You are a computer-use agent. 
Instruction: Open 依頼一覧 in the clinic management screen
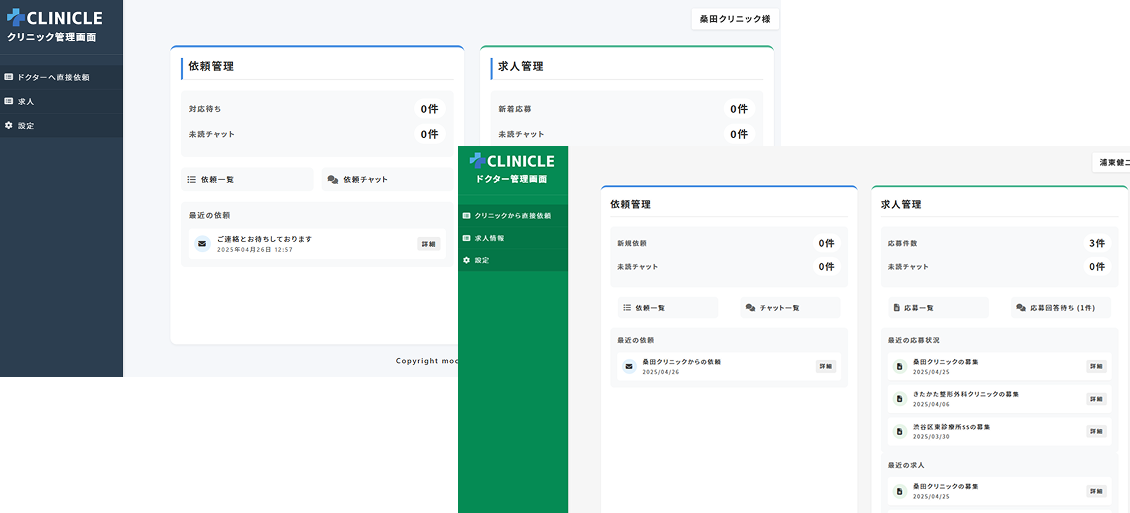point(247,179)
